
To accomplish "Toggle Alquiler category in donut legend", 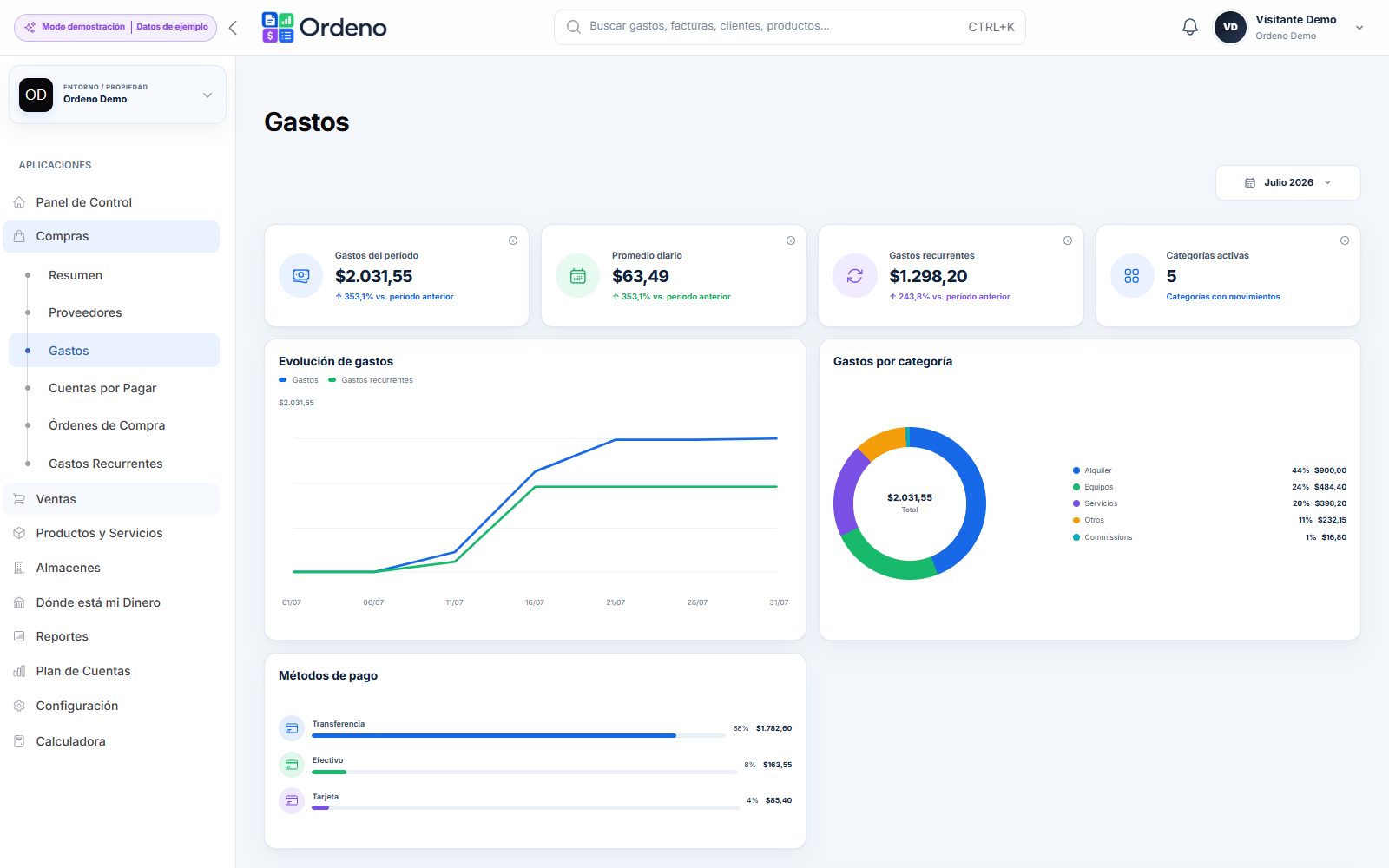I will pos(1092,470).
